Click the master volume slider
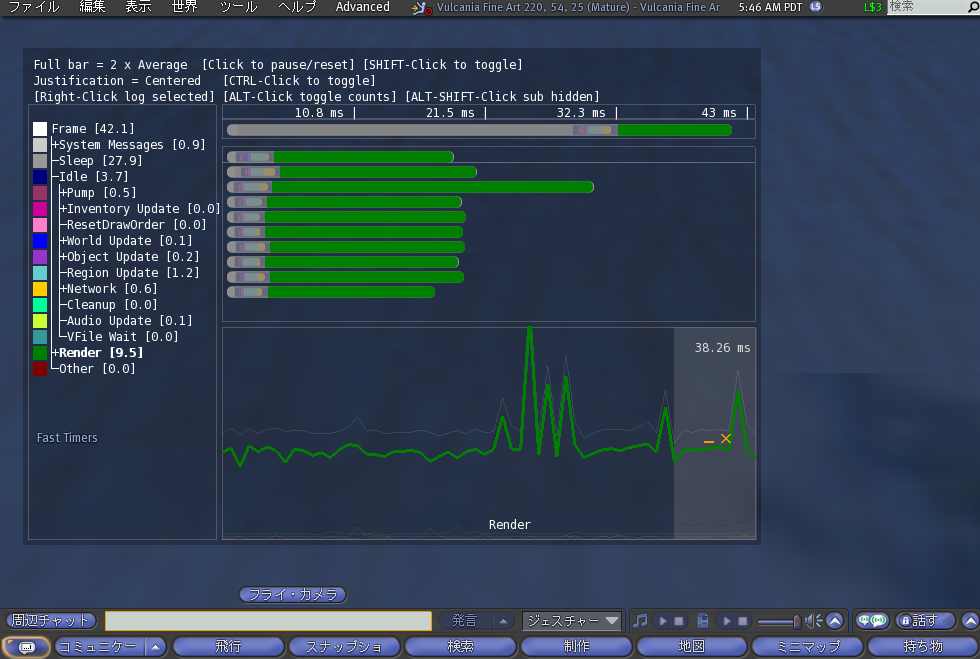The width and height of the screenshot is (980, 659). click(779, 621)
